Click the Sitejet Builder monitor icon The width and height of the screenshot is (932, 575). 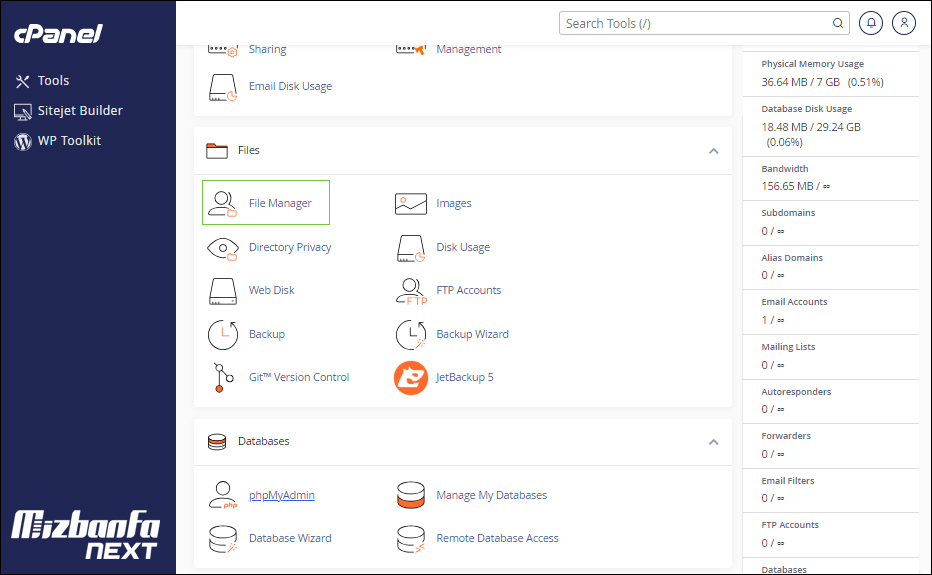pos(23,112)
